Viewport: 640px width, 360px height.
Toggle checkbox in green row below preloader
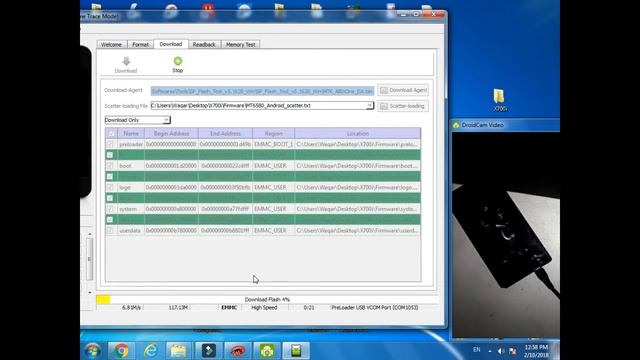click(x=110, y=155)
